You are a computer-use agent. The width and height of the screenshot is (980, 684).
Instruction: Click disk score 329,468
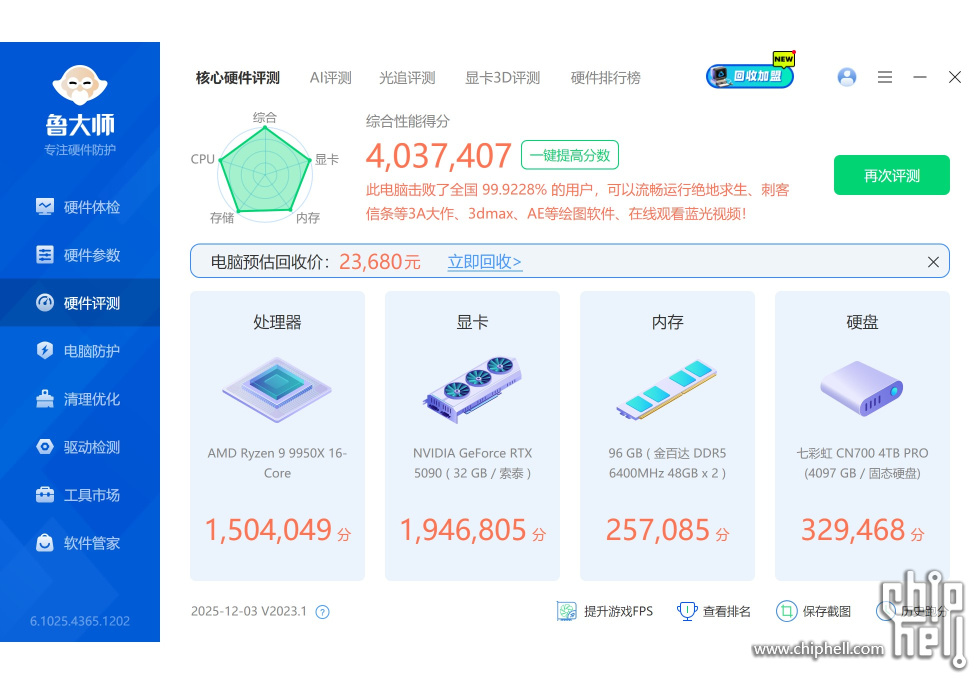pos(853,530)
